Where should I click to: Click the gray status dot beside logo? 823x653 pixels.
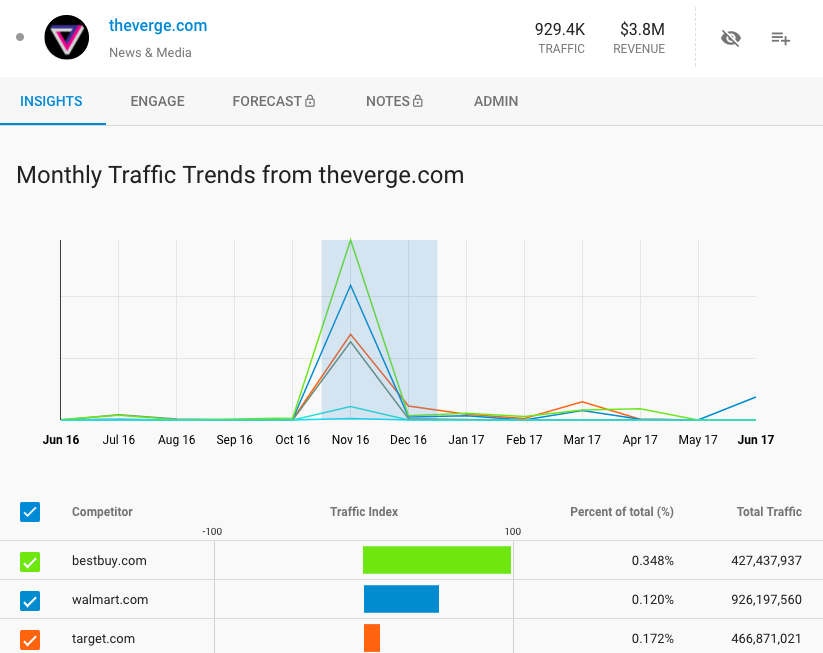(20, 37)
